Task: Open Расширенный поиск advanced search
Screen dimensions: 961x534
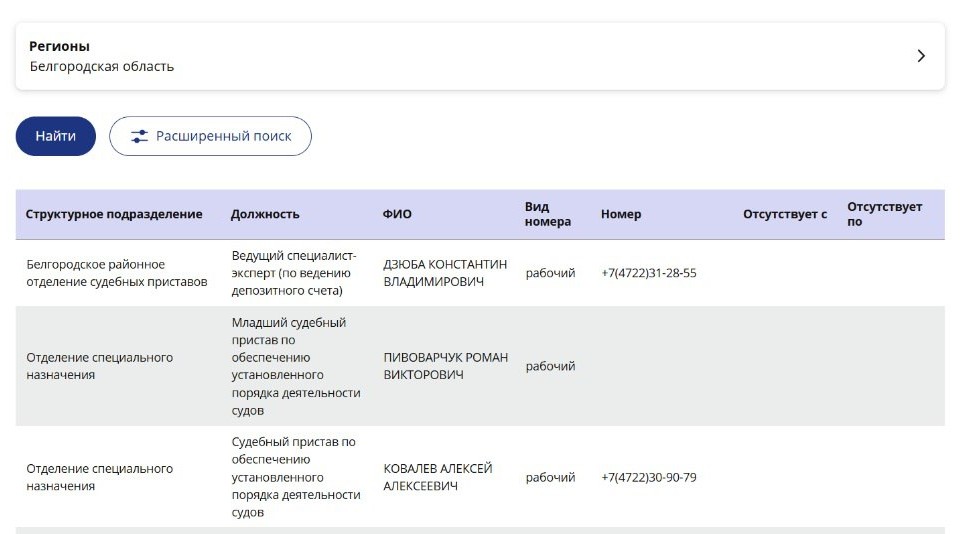Action: (210, 136)
